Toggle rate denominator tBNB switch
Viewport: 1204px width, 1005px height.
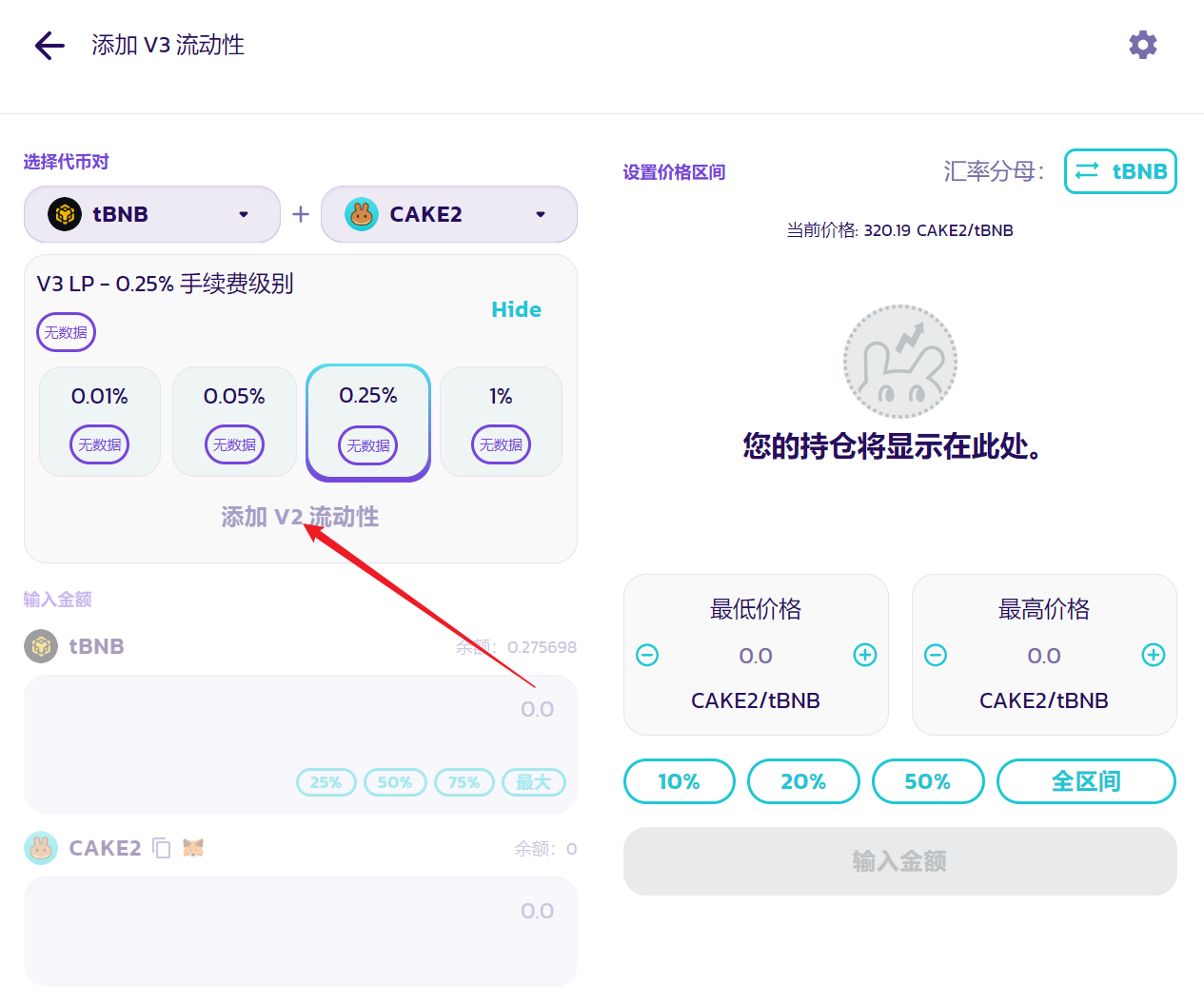[x=1119, y=171]
